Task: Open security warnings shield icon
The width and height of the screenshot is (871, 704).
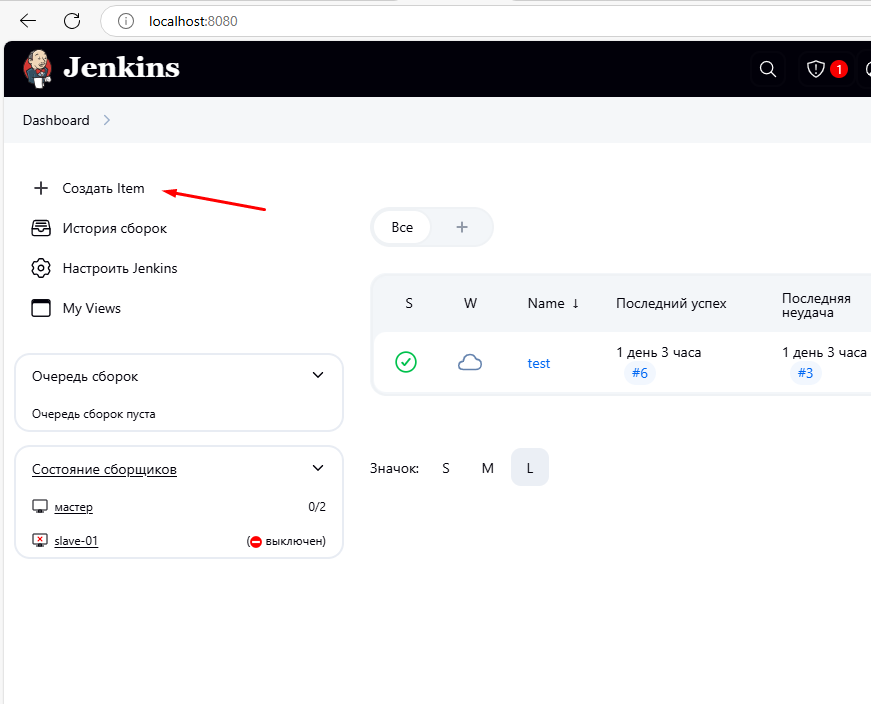Action: 817,69
